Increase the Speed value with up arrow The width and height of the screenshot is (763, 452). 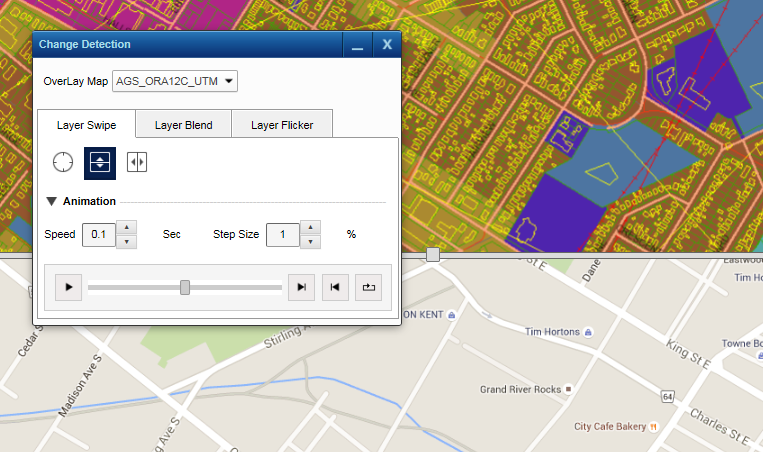[126, 228]
